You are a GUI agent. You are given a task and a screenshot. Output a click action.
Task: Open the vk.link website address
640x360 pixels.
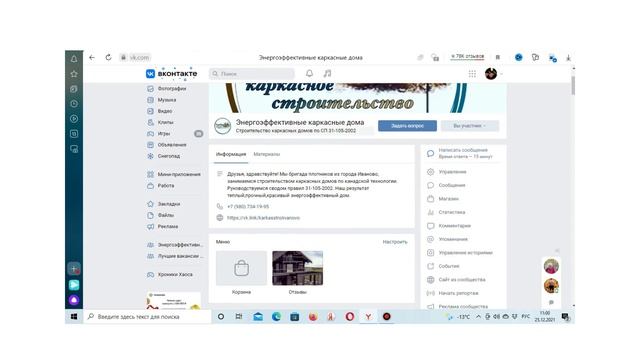tap(263, 218)
